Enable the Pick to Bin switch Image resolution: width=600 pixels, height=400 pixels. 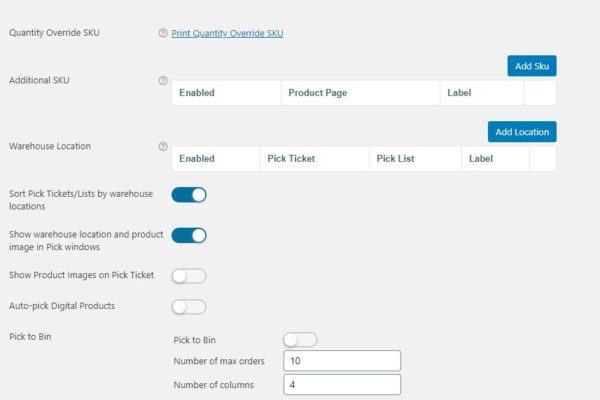[300, 340]
